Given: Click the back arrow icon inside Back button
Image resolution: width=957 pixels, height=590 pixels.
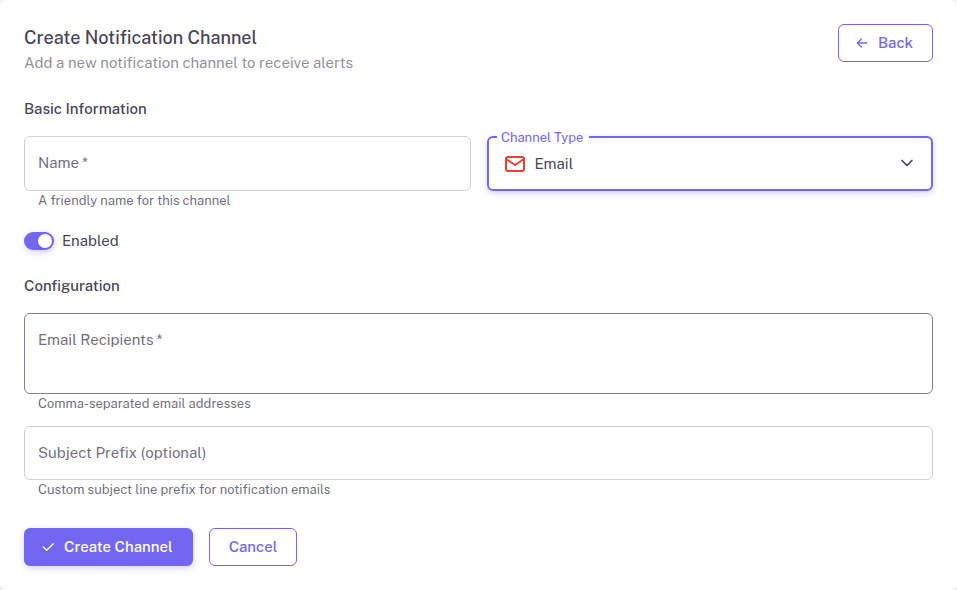Looking at the screenshot, I should [859, 43].
